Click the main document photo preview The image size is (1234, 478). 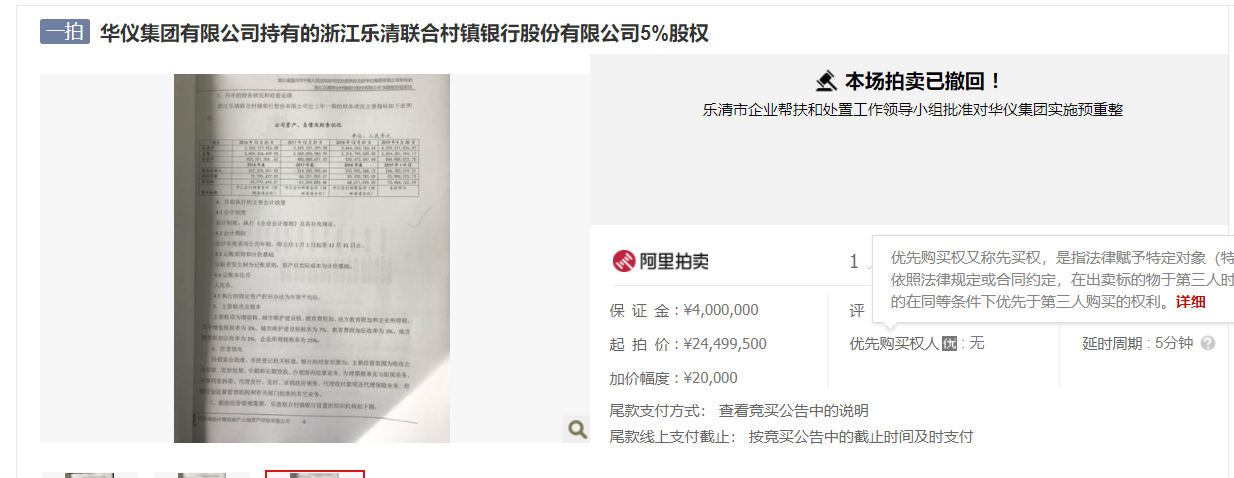pyautogui.click(x=312, y=258)
